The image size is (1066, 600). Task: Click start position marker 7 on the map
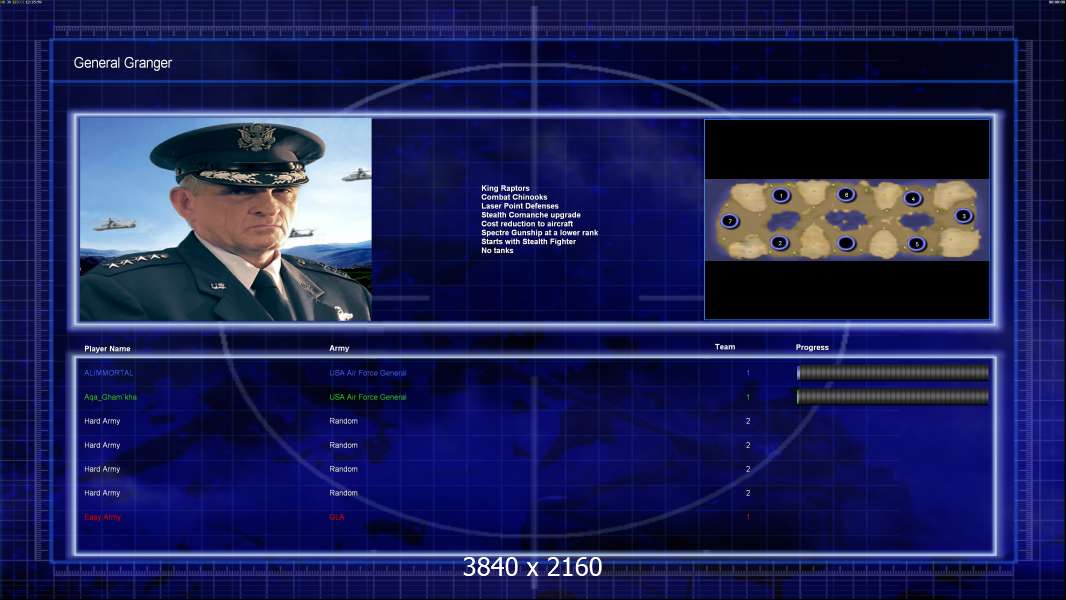[x=729, y=221]
